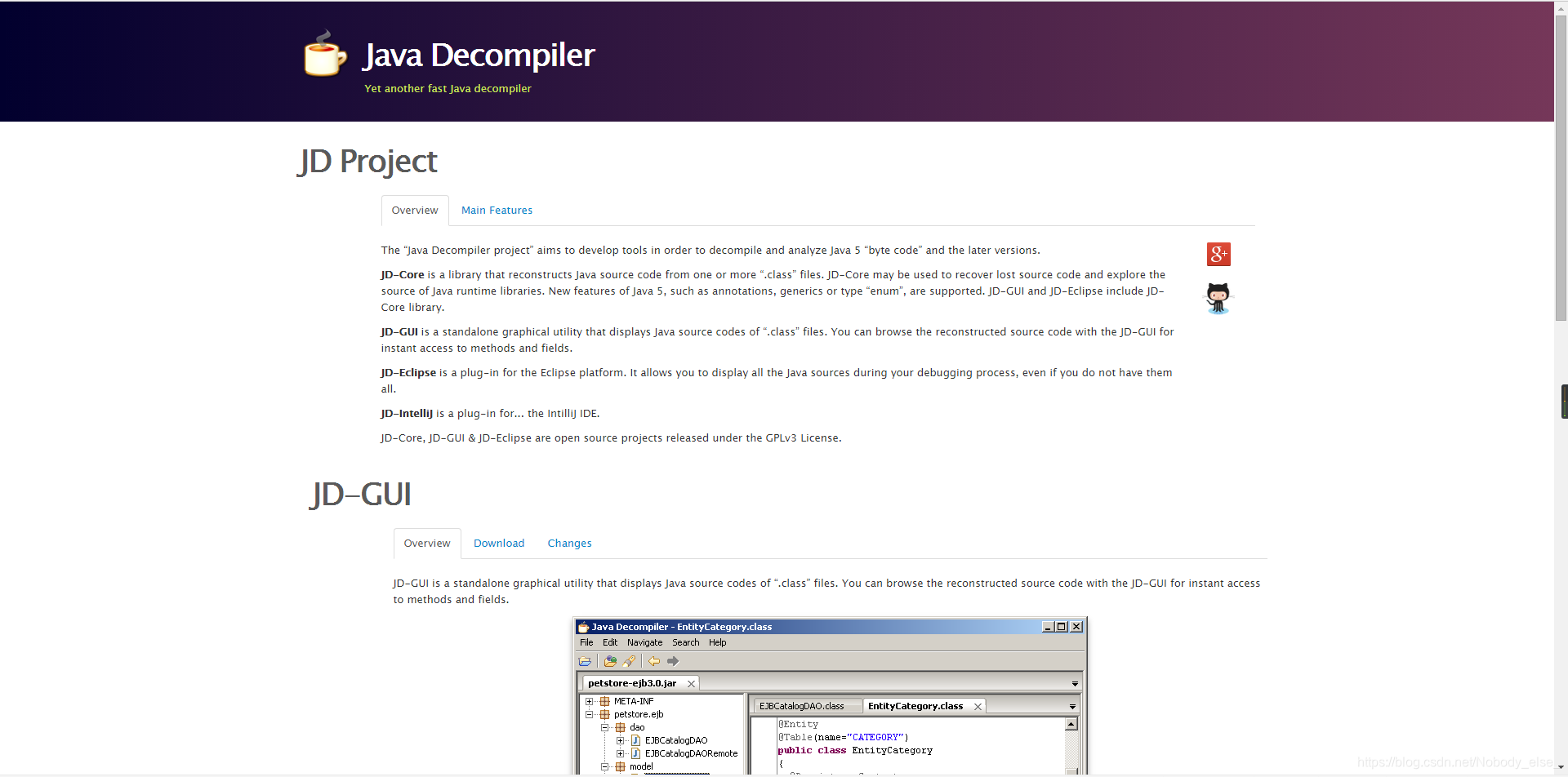Click the @Entity annotation in code
The image size is (1568, 777).
(x=798, y=724)
